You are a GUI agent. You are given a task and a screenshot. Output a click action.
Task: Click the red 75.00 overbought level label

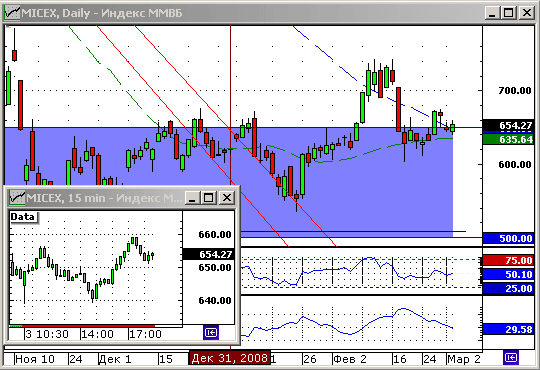508,260
